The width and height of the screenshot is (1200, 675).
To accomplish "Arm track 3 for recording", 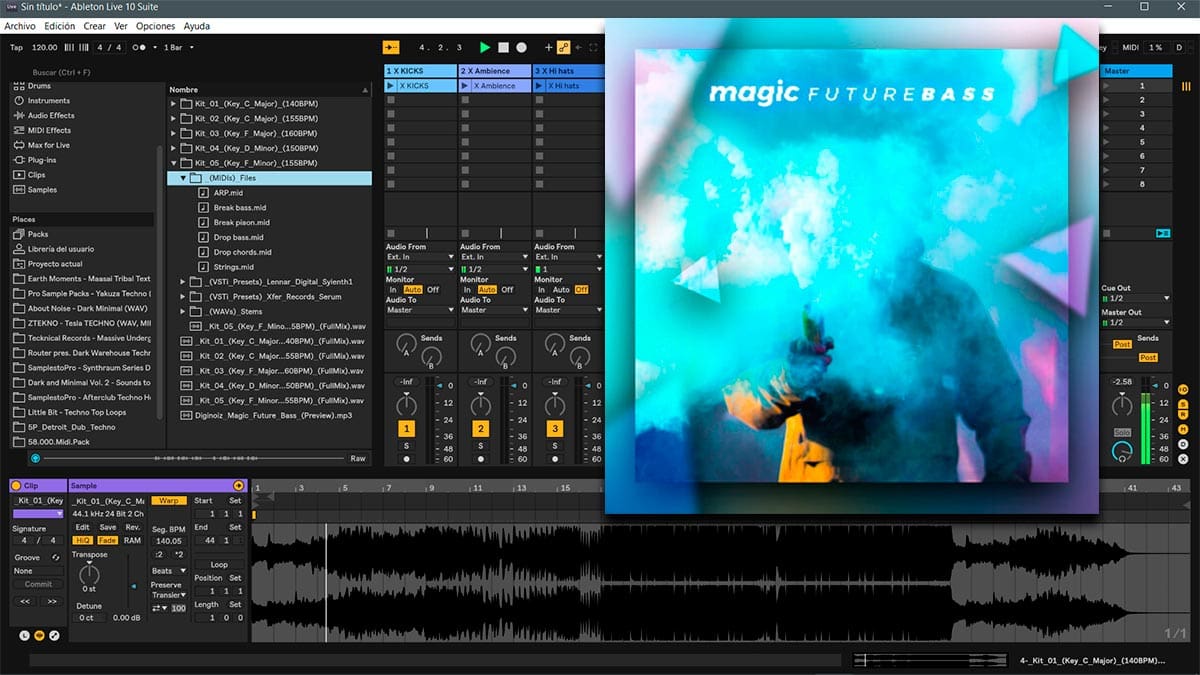I will point(554,458).
